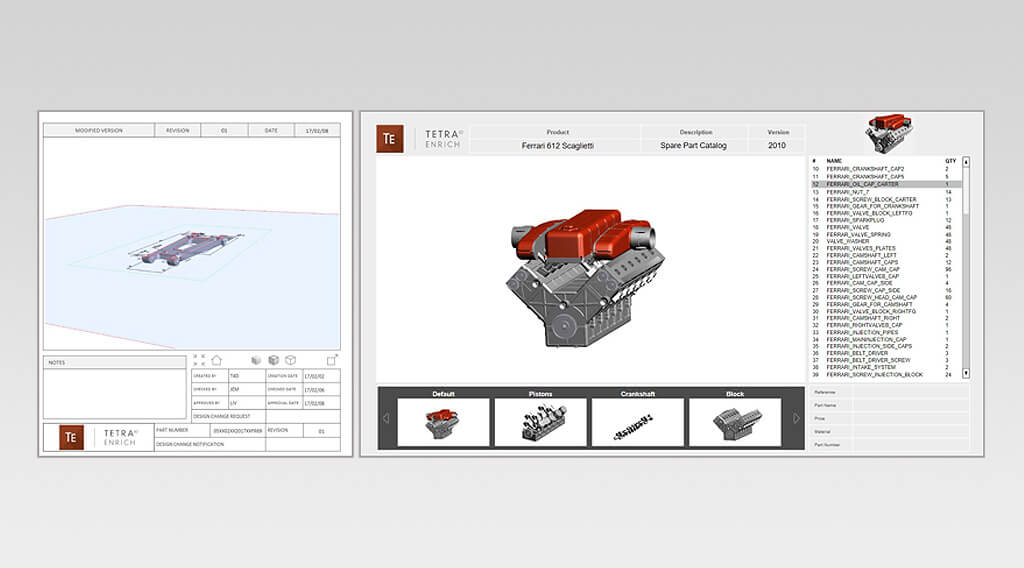Click the QTY column header in parts list
This screenshot has width=1024, height=568.
(950, 161)
